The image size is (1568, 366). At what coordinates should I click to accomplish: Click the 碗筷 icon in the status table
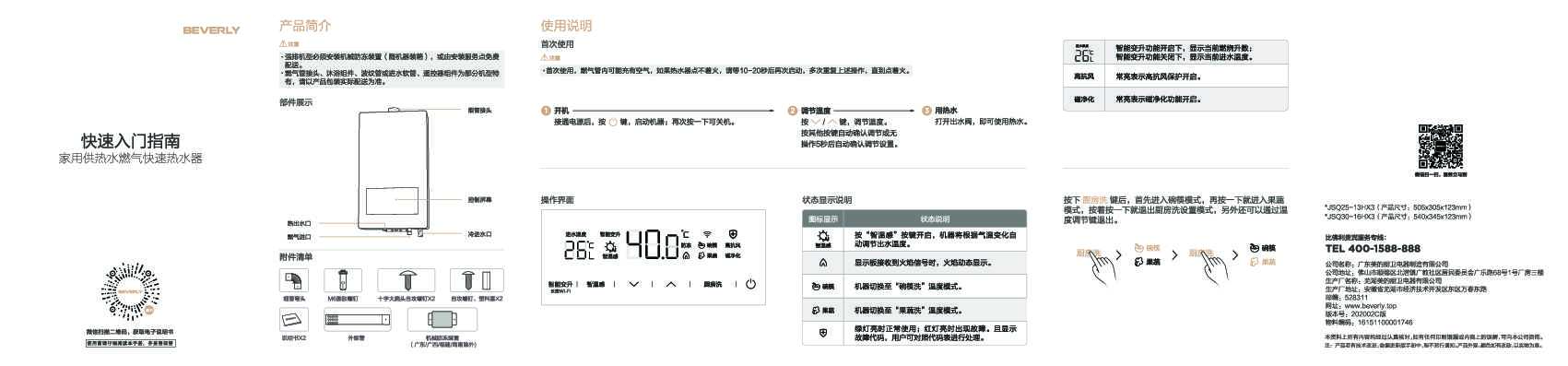817,287
